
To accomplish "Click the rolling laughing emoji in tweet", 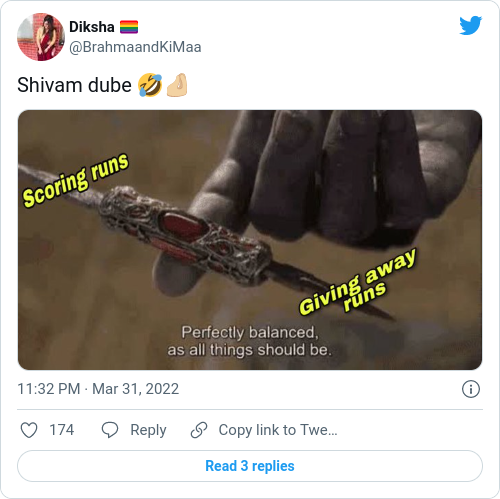I will [150, 85].
